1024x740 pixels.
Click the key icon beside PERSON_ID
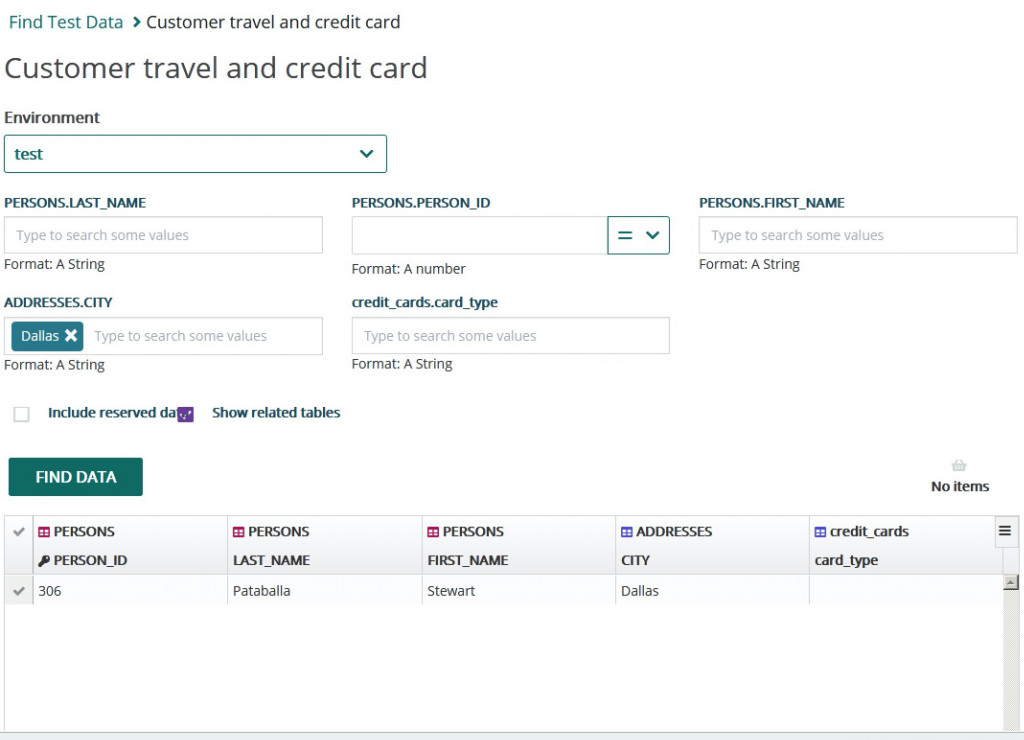coord(44,560)
